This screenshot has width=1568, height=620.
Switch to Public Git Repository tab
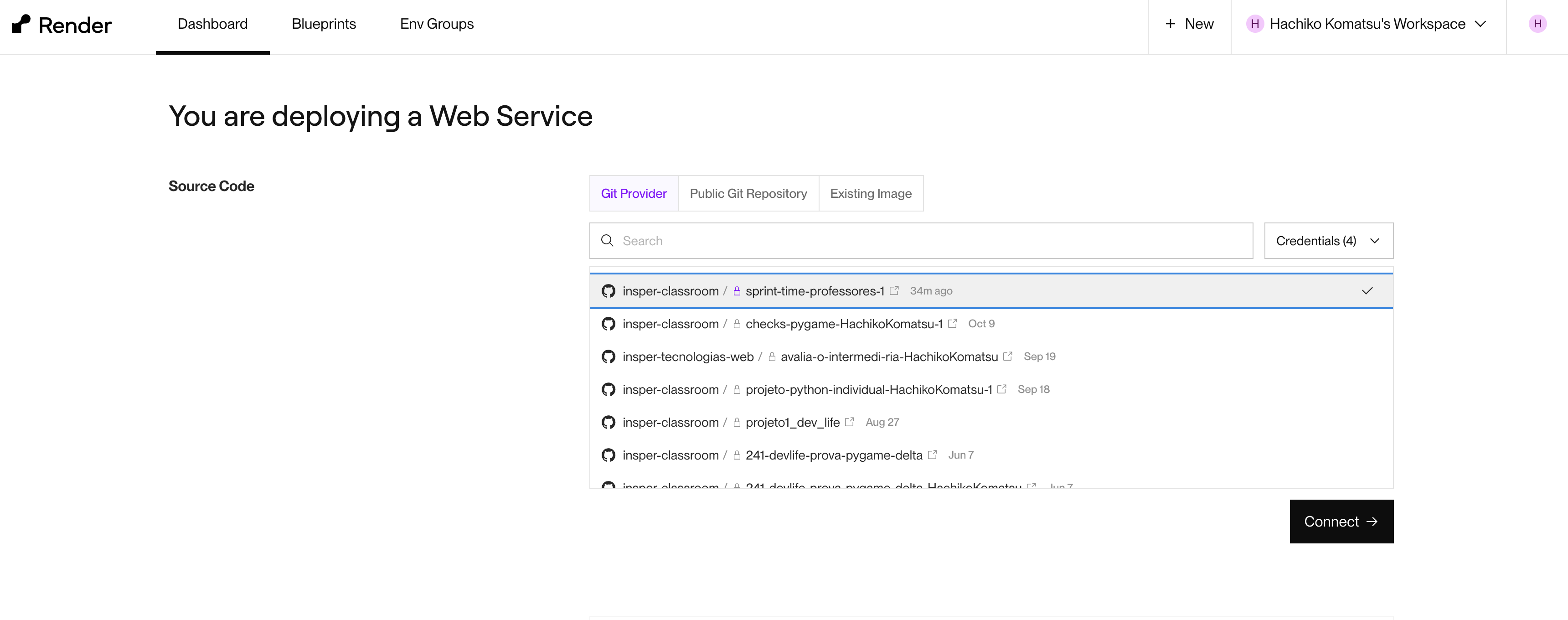(748, 193)
